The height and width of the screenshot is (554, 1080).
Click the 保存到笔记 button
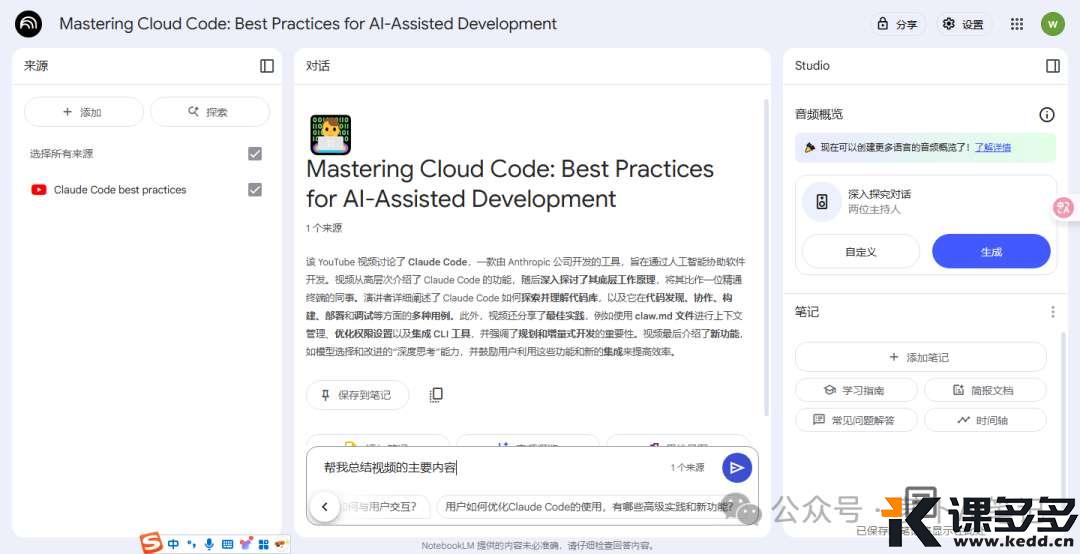357,395
